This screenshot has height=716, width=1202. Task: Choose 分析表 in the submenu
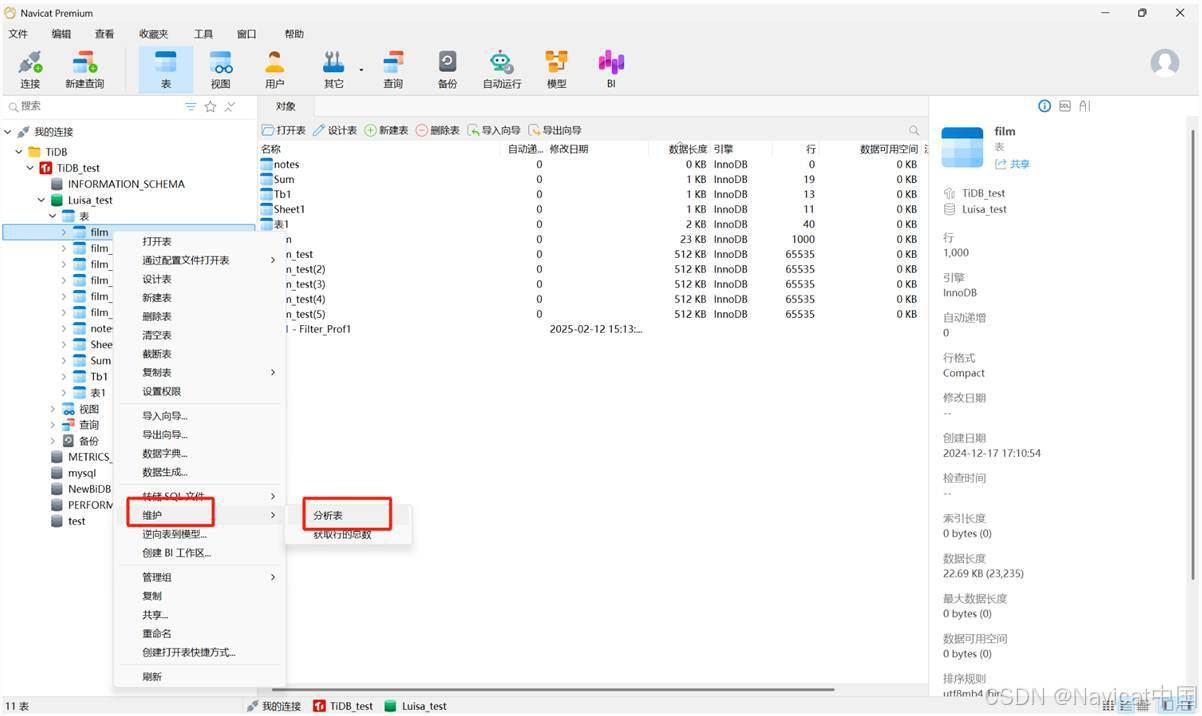coord(348,515)
